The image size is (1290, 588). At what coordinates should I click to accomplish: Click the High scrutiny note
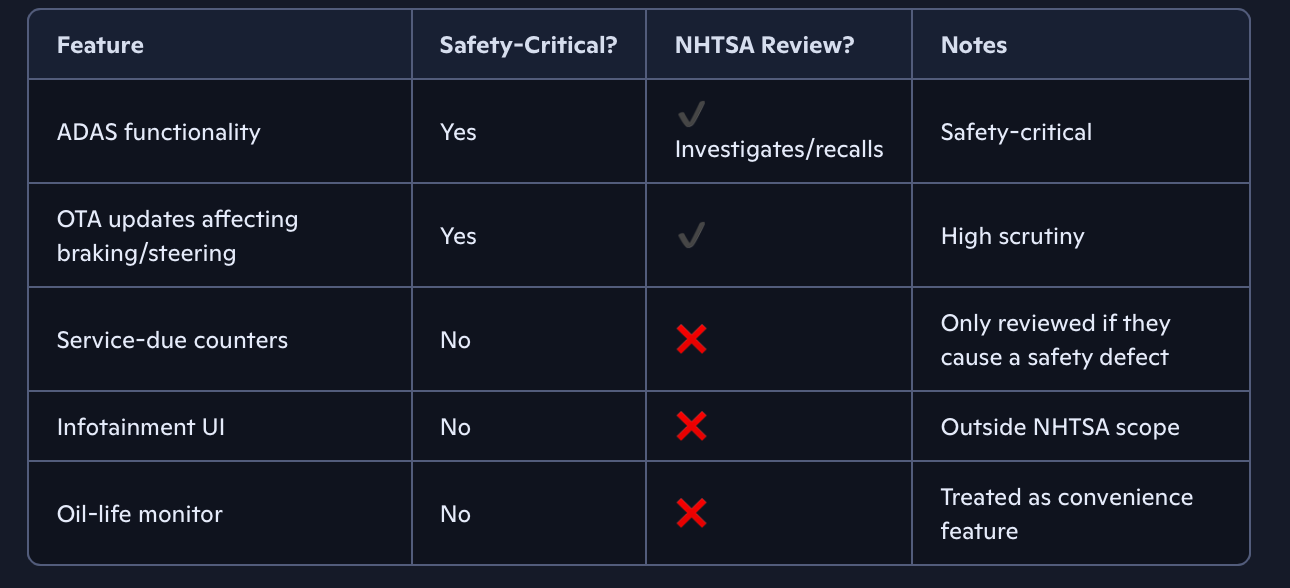point(1012,236)
